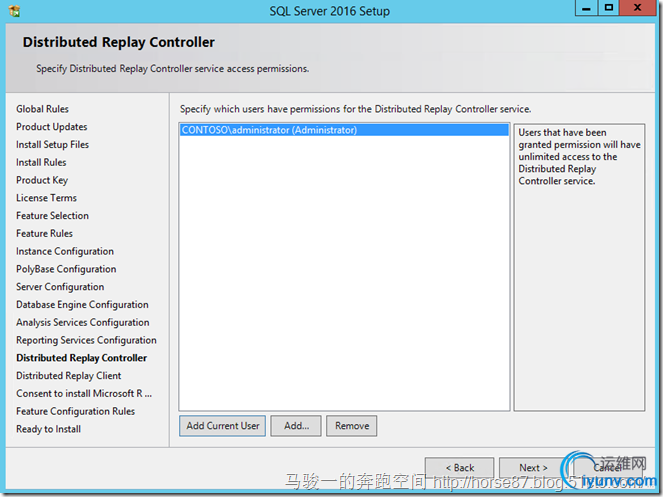This screenshot has width=663, height=497.
Task: Remove the selected user
Action: tap(351, 426)
